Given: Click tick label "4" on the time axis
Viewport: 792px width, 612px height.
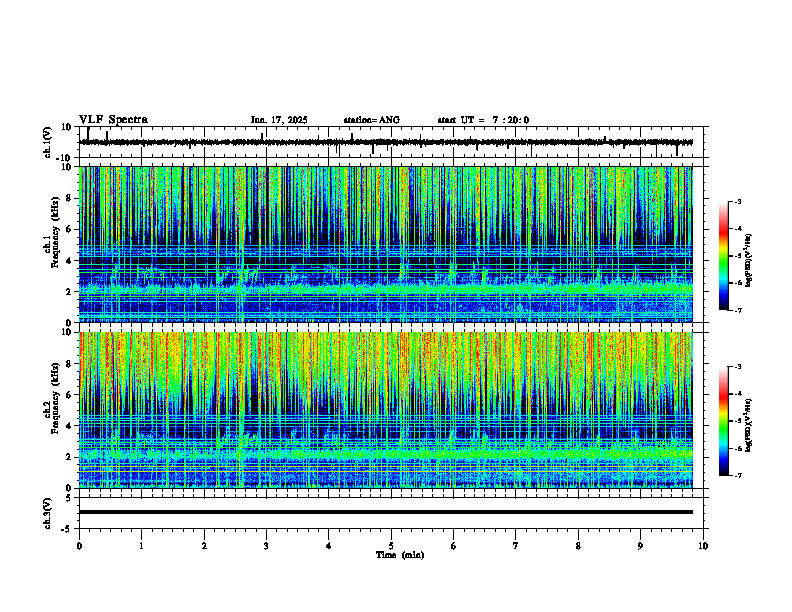Looking at the screenshot, I should 329,546.
